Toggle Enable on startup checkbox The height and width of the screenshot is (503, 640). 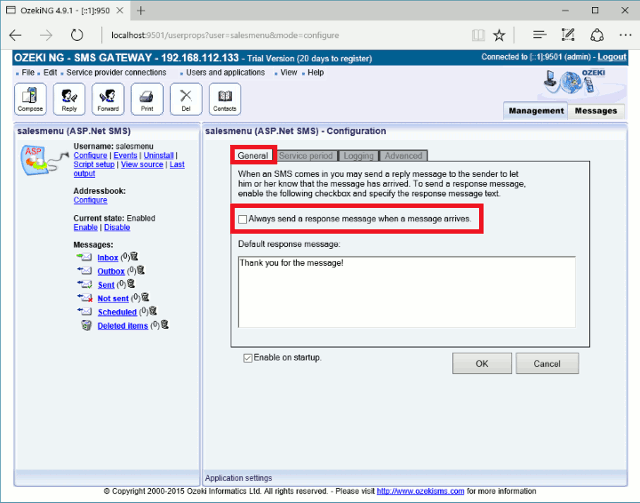coord(248,358)
